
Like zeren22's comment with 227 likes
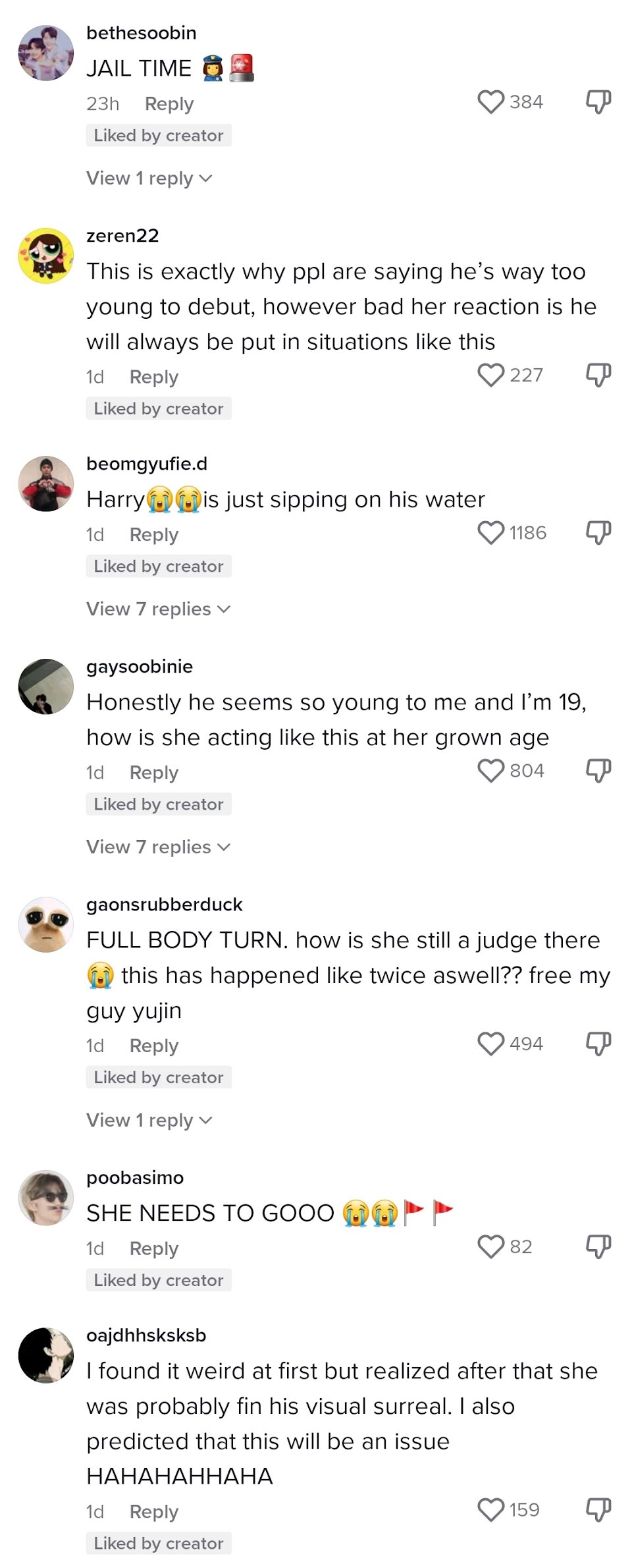[x=490, y=376]
